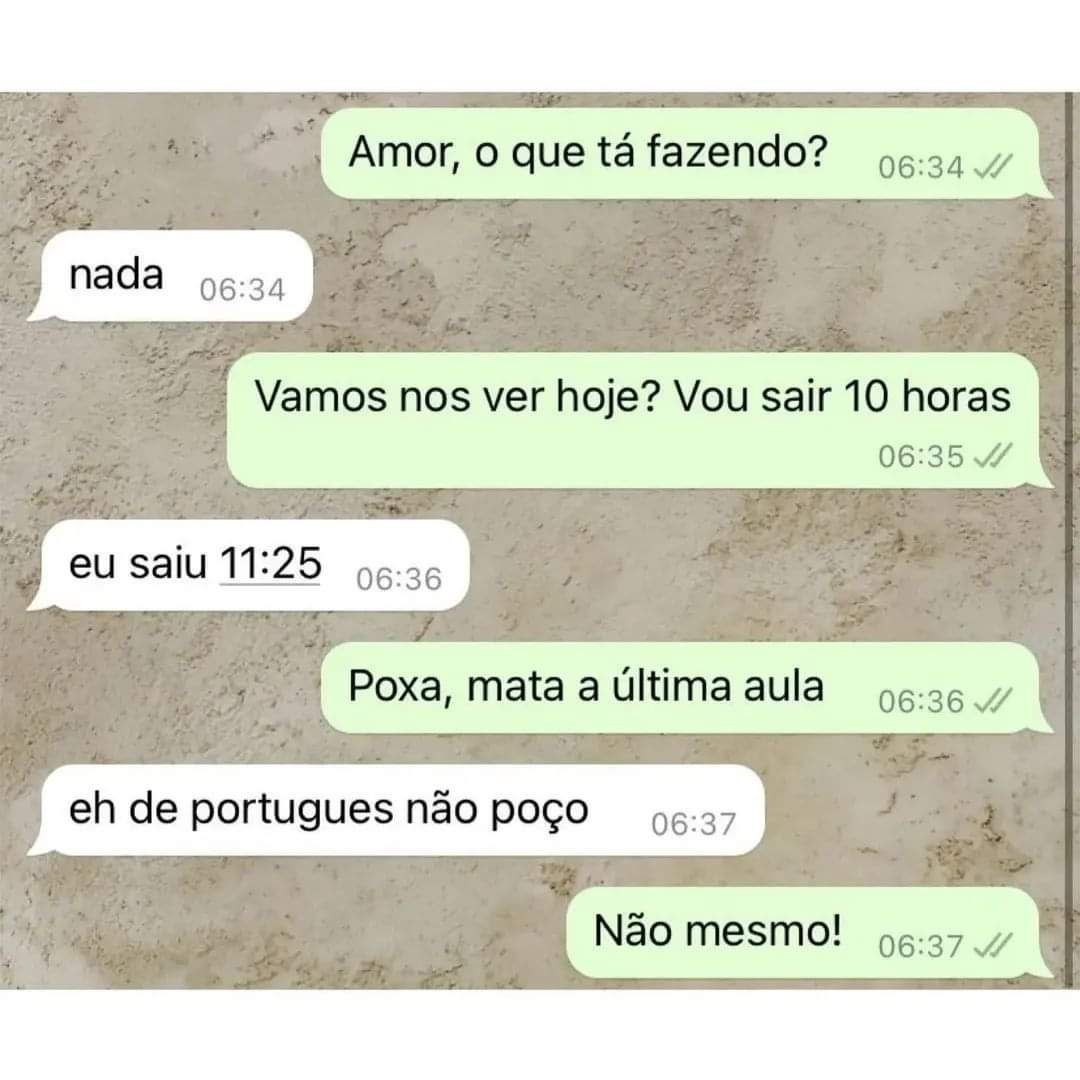This screenshot has height=1080, width=1080.
Task: Tap the 'Vamos nos ver hoje? Vou sair 10 horas' bubble
Action: 639,420
